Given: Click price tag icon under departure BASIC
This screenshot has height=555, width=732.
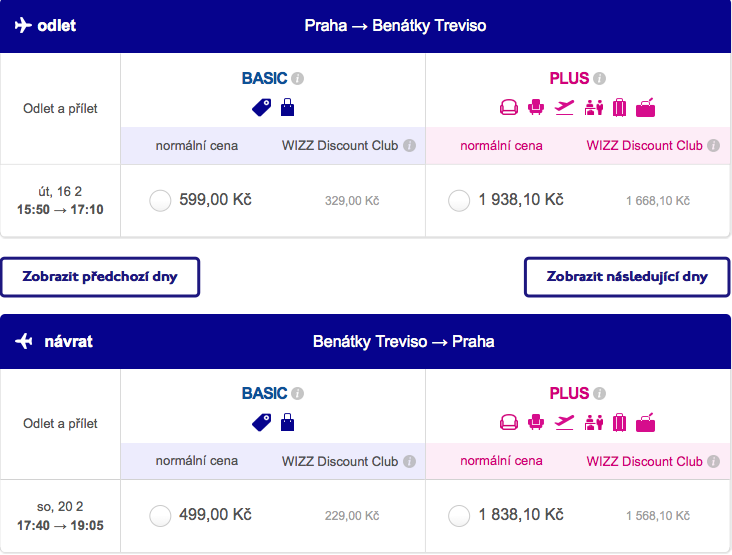Looking at the screenshot, I should (261, 107).
